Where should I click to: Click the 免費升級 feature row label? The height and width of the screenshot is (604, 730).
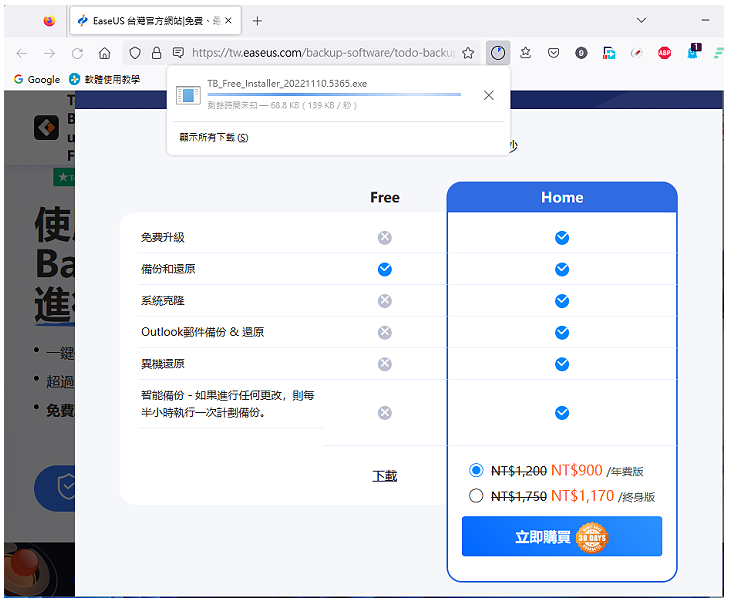pyautogui.click(x=163, y=238)
